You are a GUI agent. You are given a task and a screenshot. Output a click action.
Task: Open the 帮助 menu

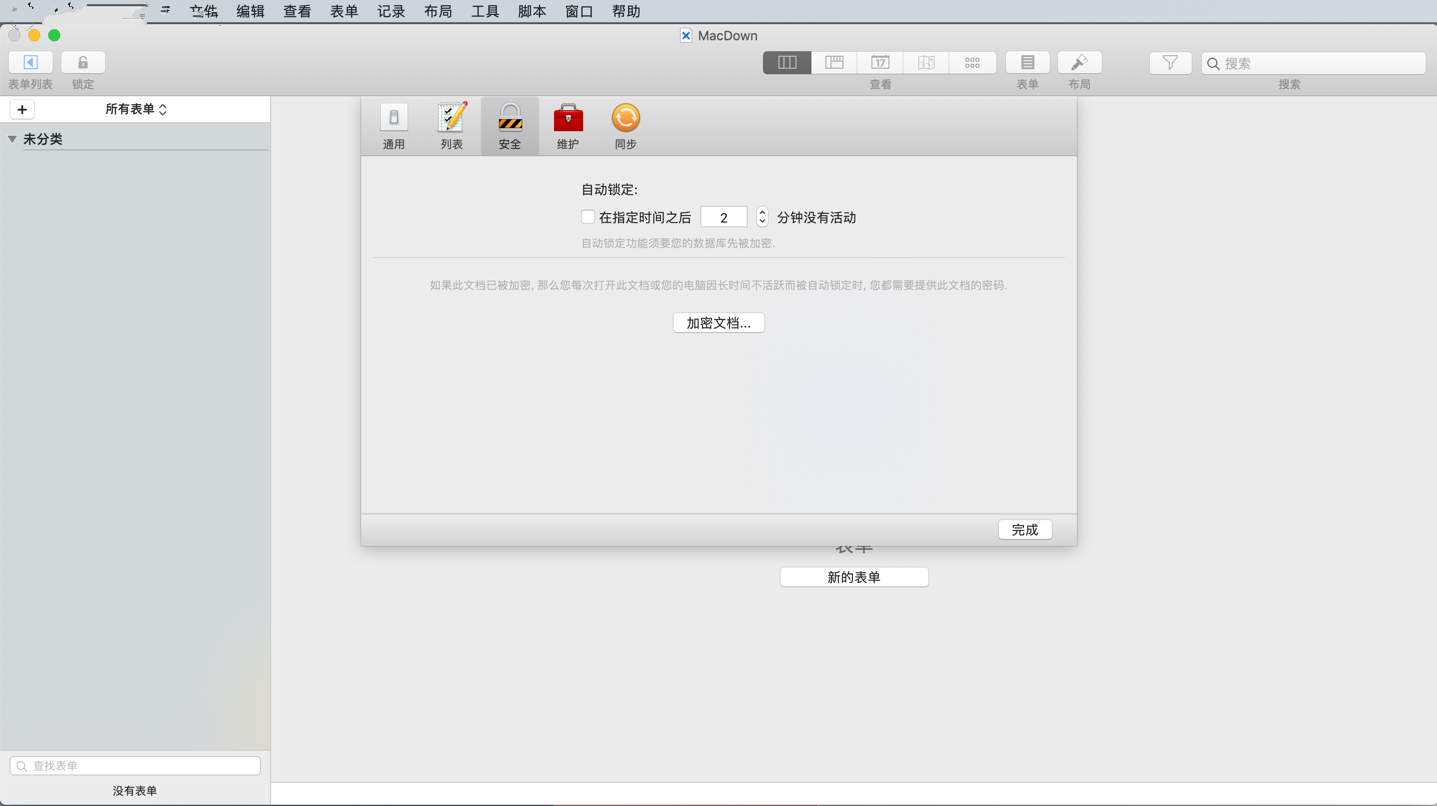[x=626, y=11]
